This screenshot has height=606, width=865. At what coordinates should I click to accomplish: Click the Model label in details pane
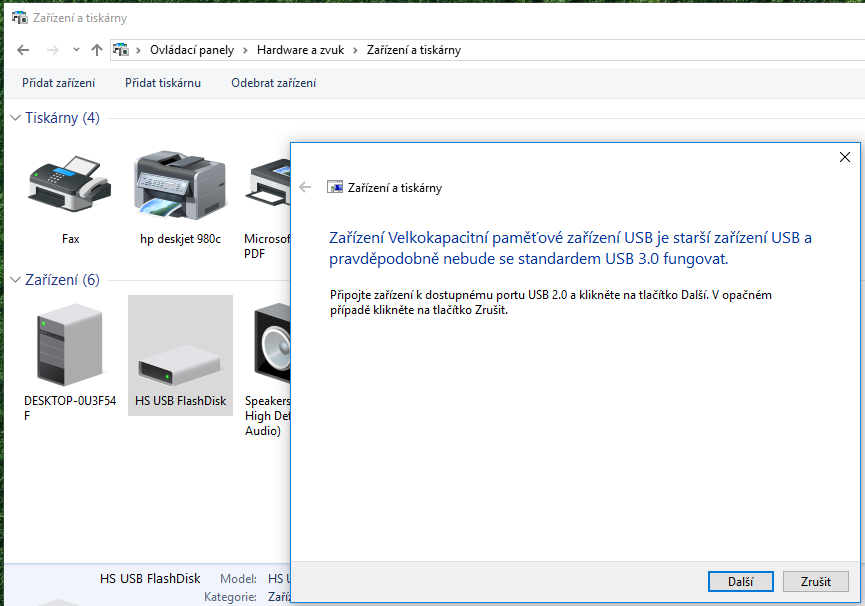238,578
